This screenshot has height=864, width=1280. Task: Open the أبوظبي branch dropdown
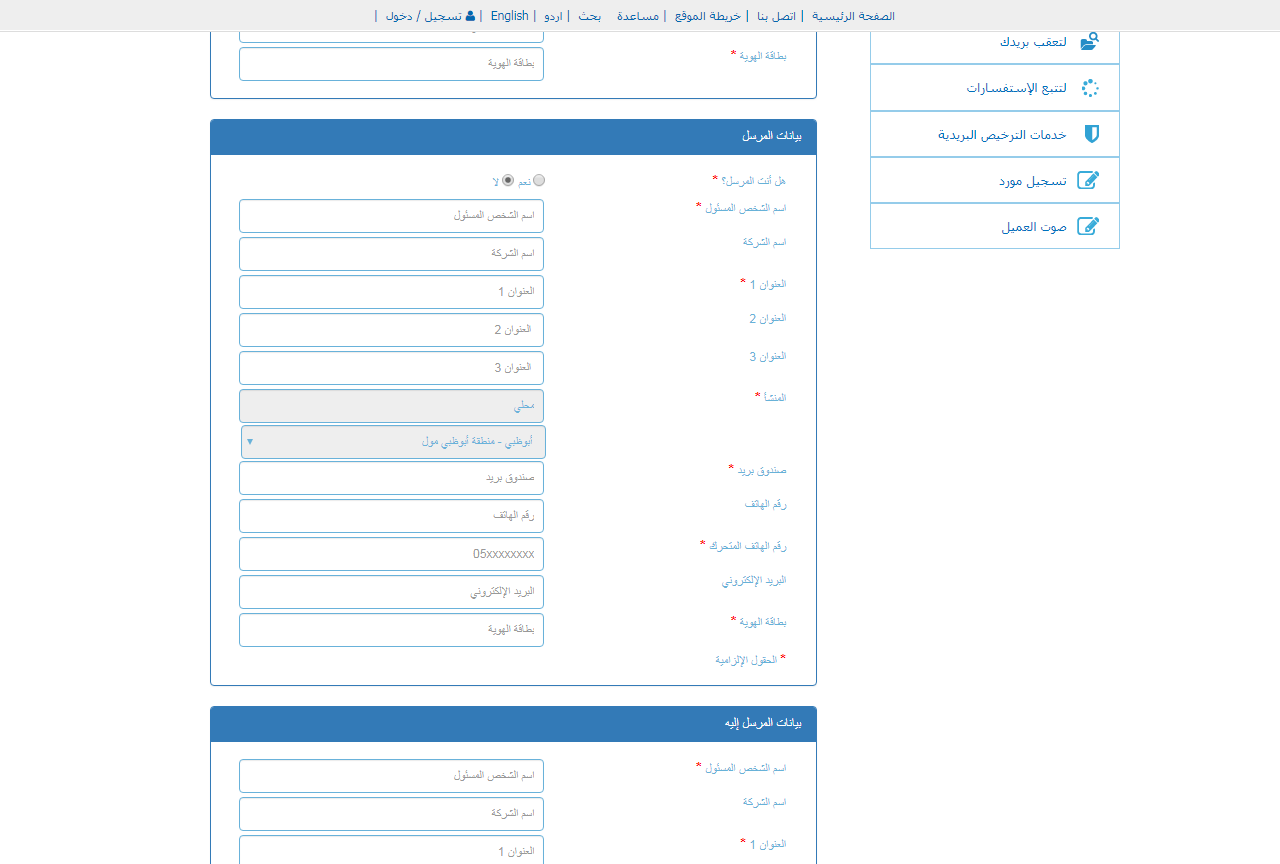click(392, 440)
